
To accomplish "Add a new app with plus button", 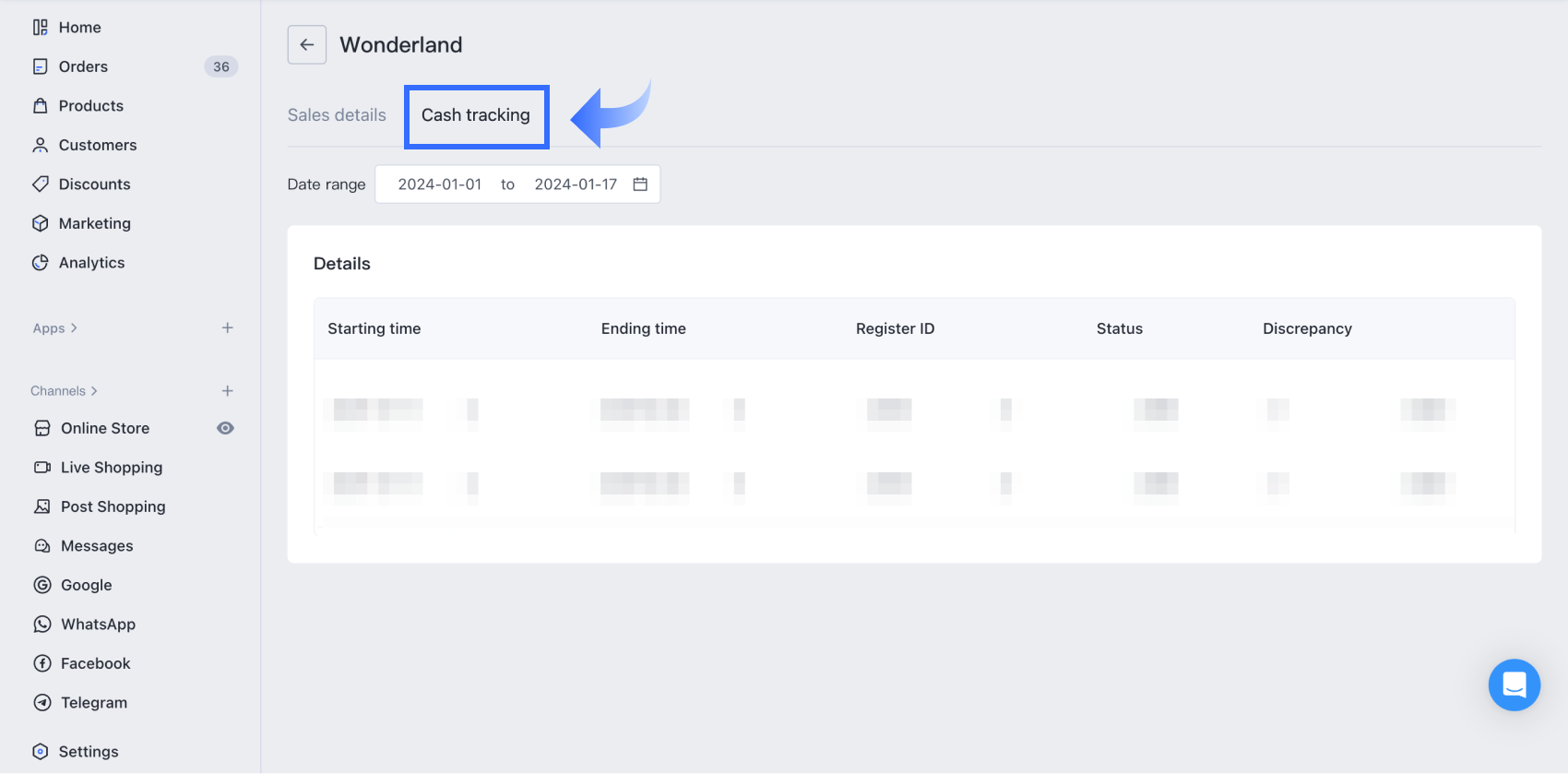I will click(228, 328).
